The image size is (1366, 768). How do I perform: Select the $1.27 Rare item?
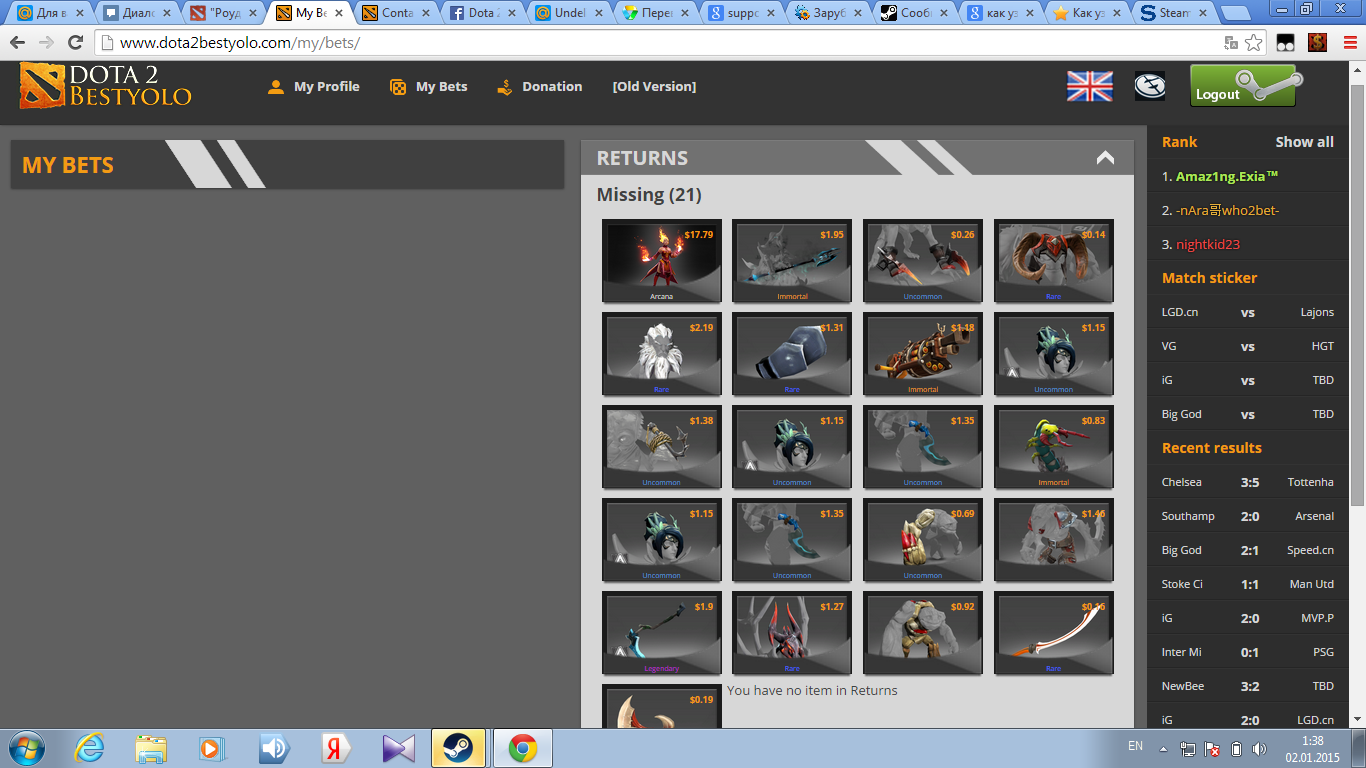pyautogui.click(x=792, y=633)
